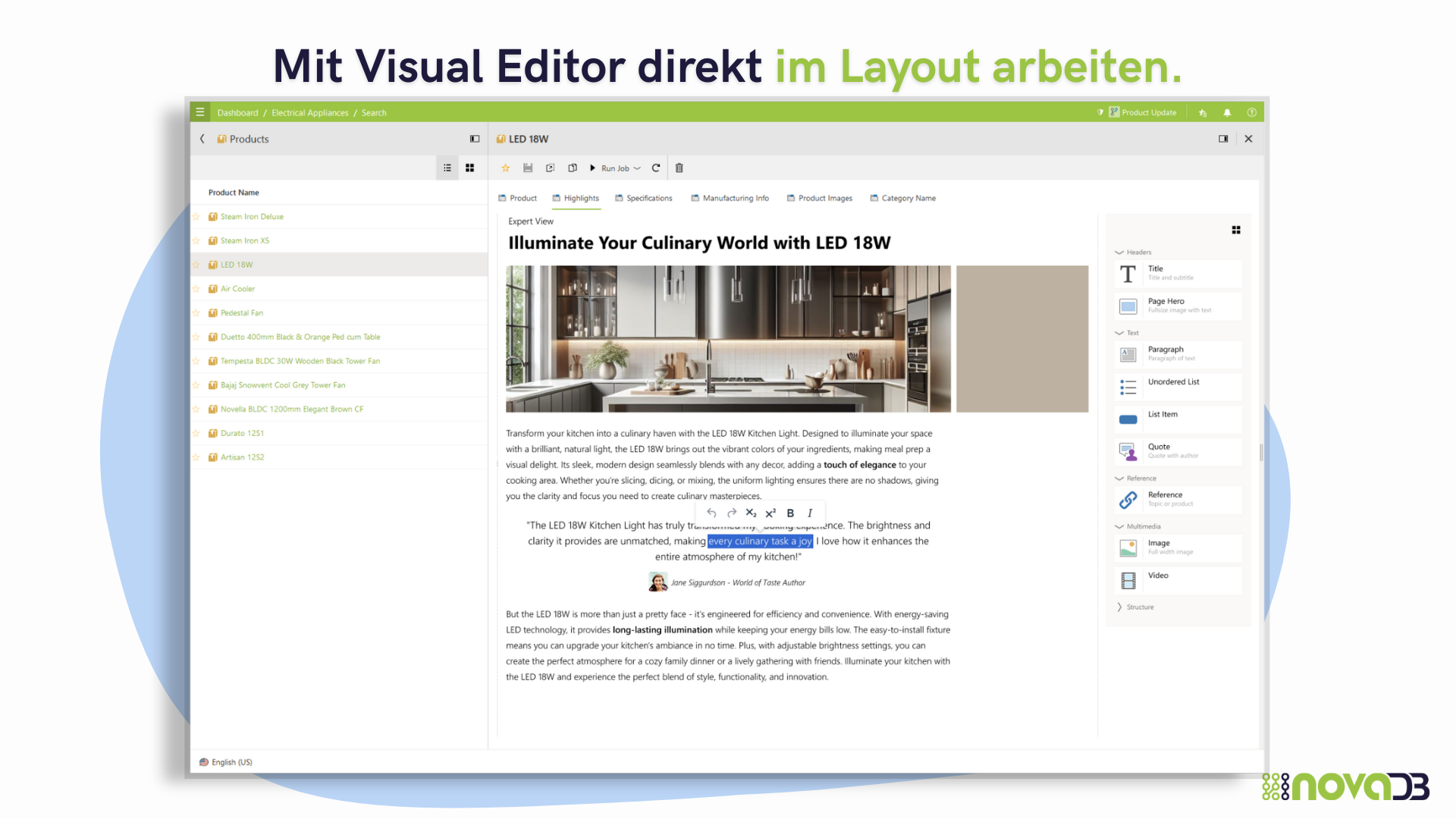This screenshot has width=1456, height=819.
Task: Select Air Cooler in product list
Action: point(237,289)
